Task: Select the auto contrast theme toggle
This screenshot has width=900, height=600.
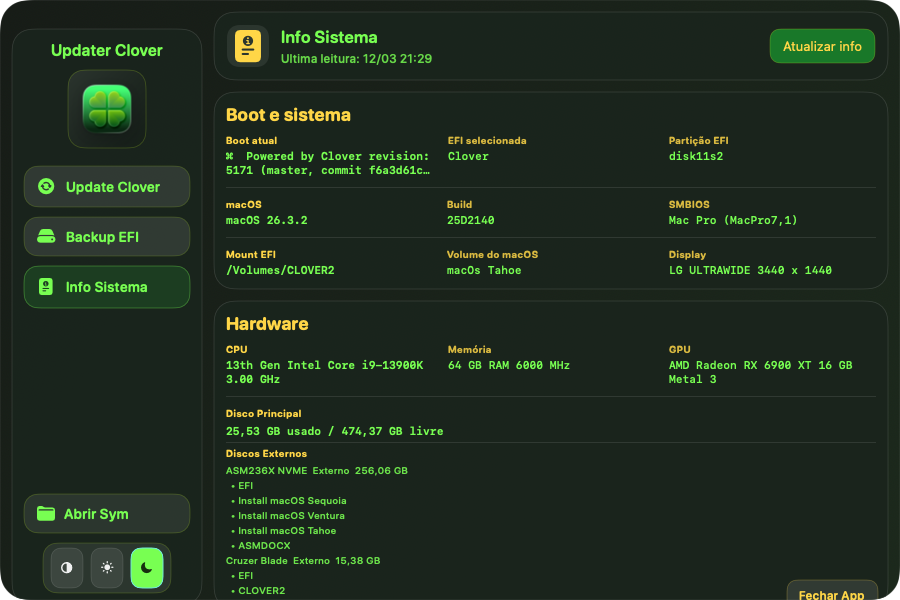Action: pyautogui.click(x=67, y=568)
